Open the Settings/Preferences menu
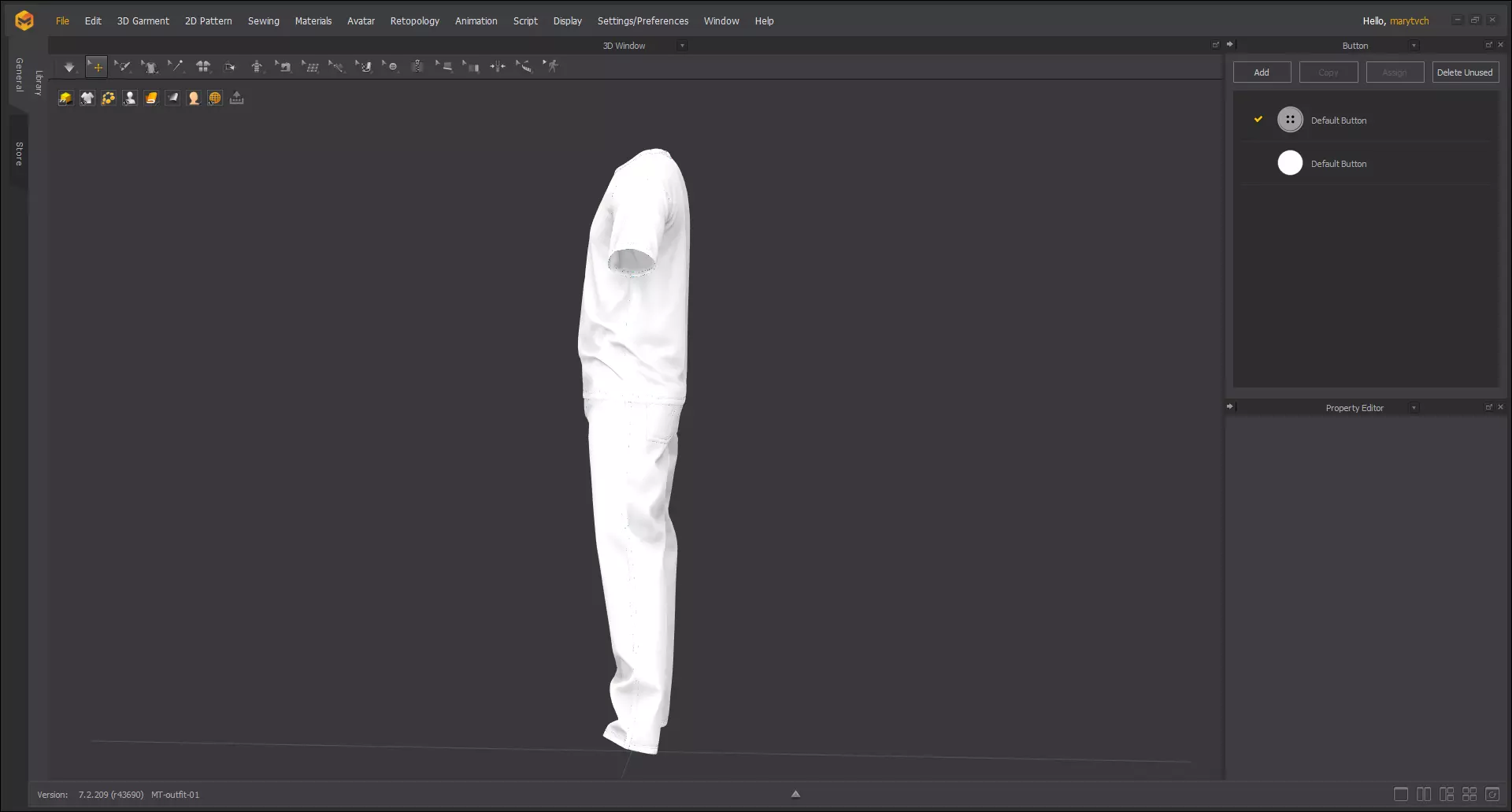1512x812 pixels. coord(643,21)
